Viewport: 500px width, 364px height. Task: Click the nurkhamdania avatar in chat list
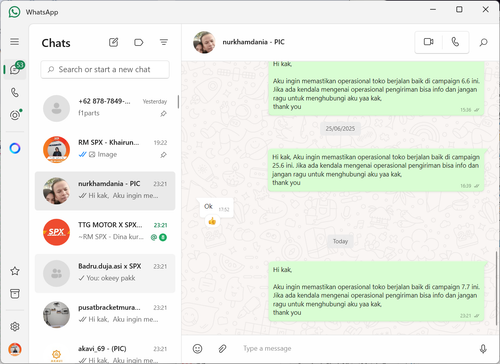tap(56, 191)
